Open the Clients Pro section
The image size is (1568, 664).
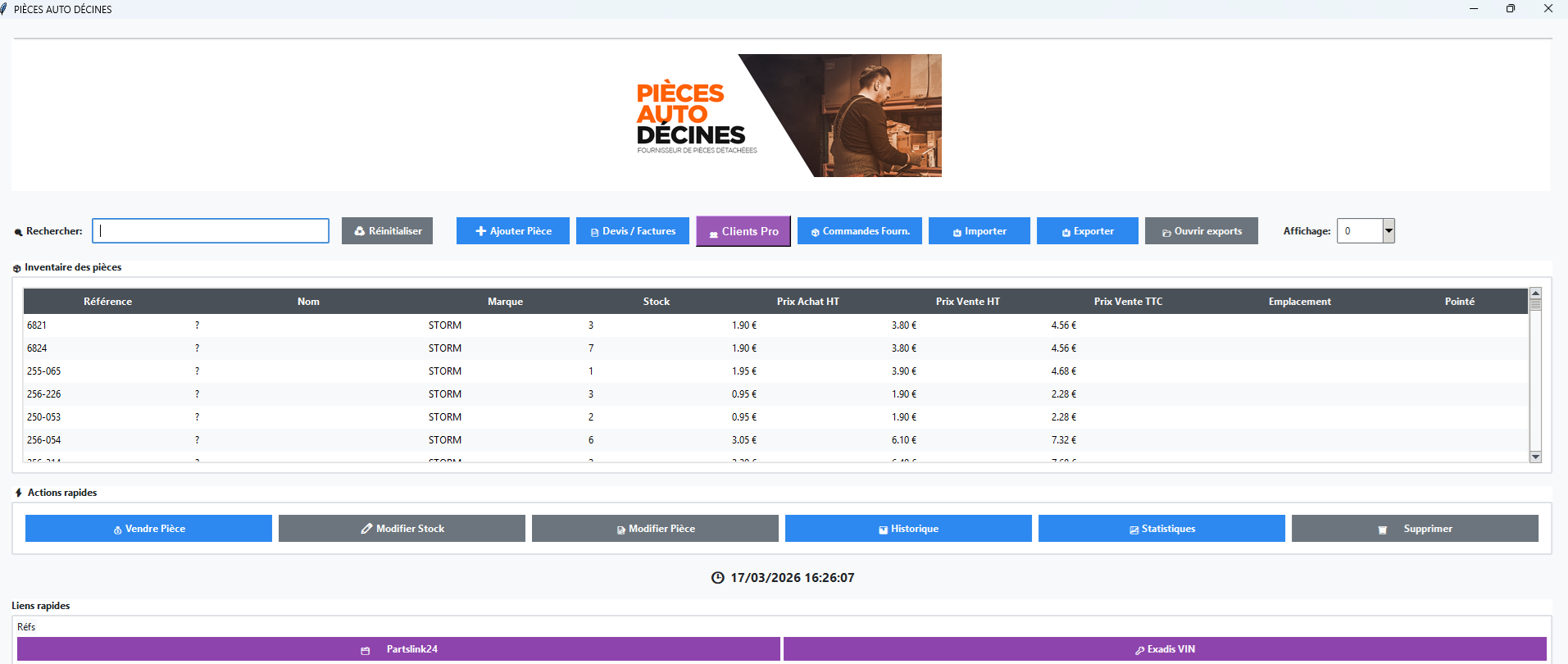(743, 231)
